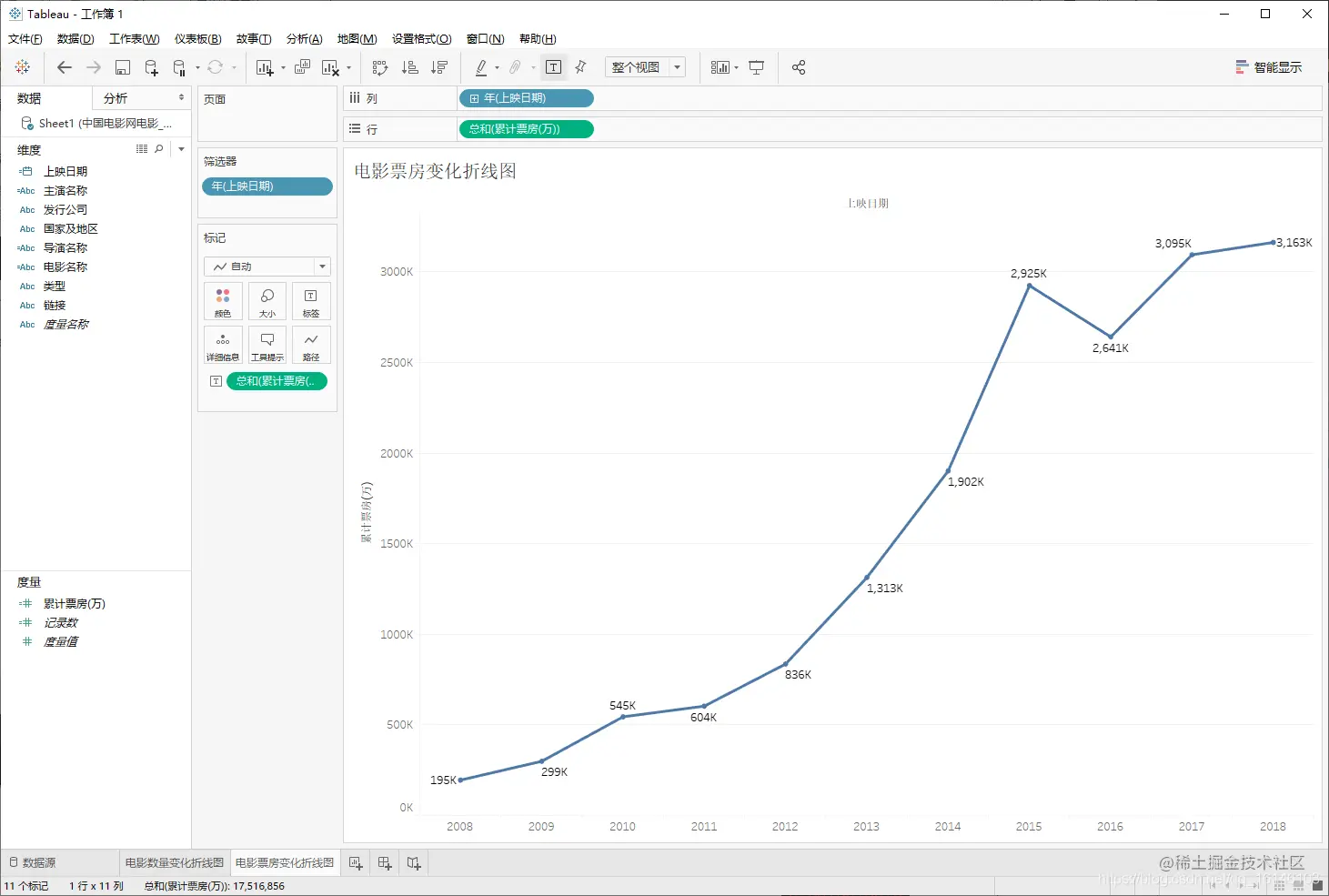1329x896 pixels.
Task: Open the Label (标签) marks card
Action: pyautogui.click(x=311, y=301)
